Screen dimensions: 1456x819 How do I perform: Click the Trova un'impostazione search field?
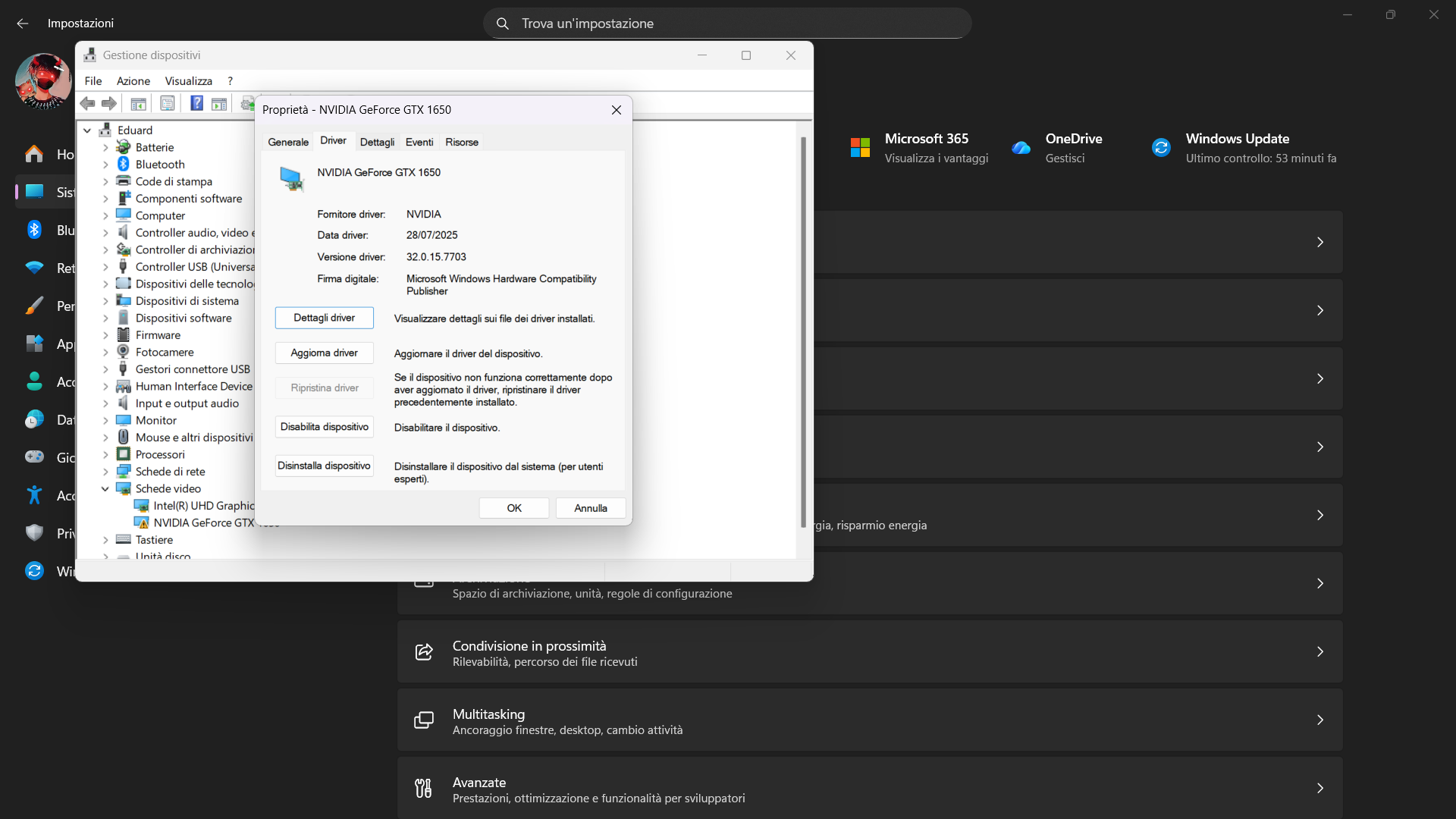[x=727, y=24]
